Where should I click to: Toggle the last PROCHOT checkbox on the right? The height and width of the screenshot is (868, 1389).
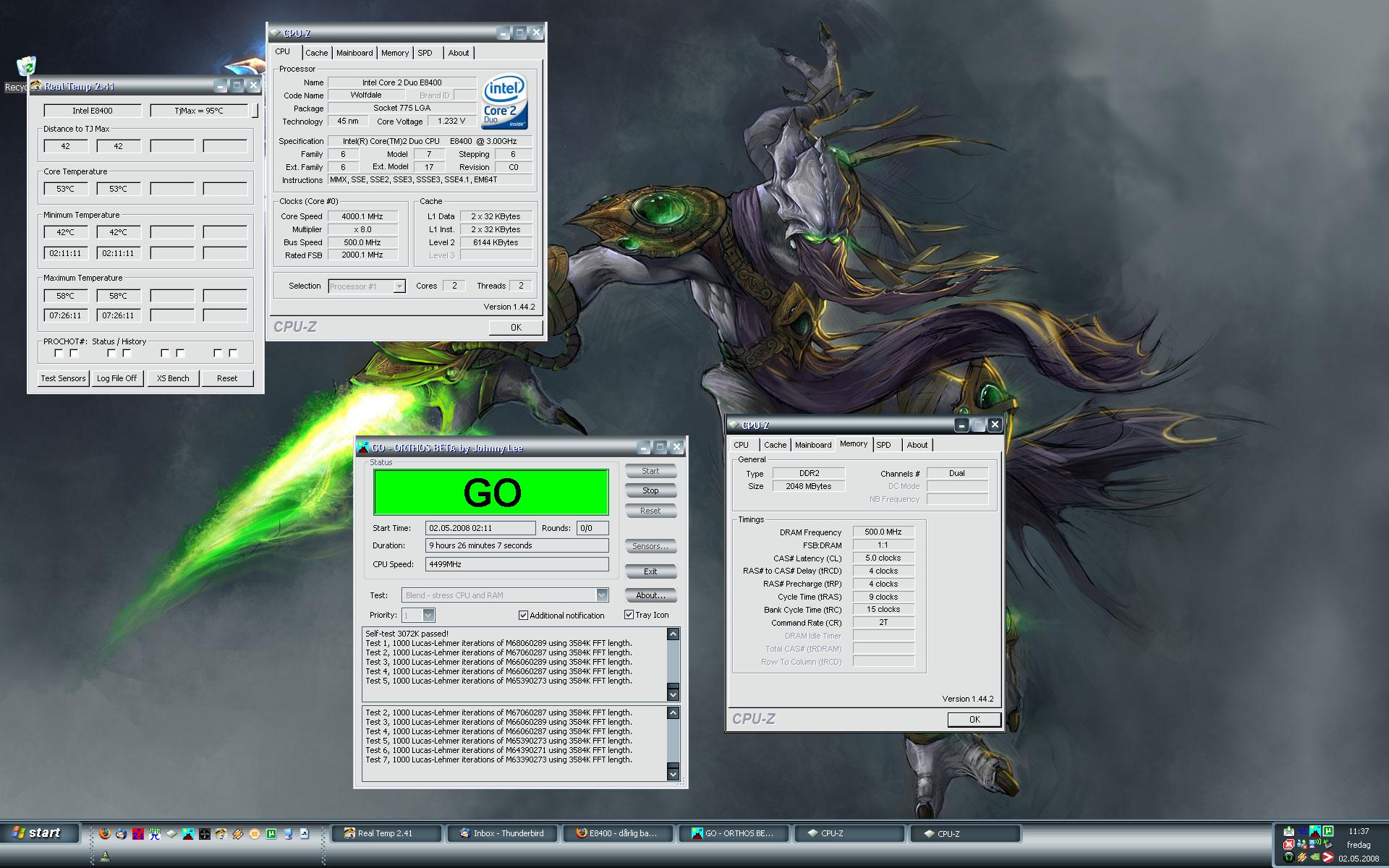pos(233,353)
